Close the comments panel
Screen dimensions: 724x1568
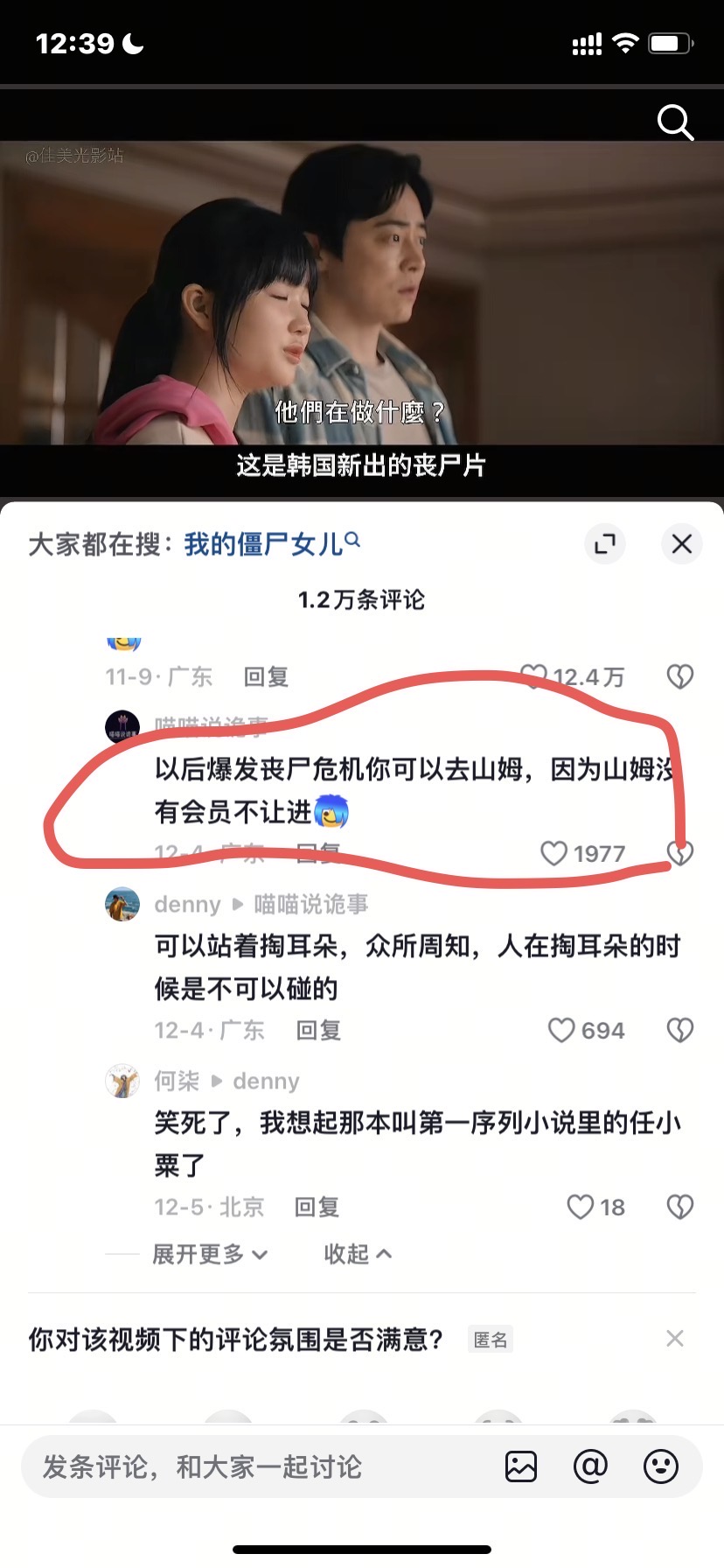point(682,544)
